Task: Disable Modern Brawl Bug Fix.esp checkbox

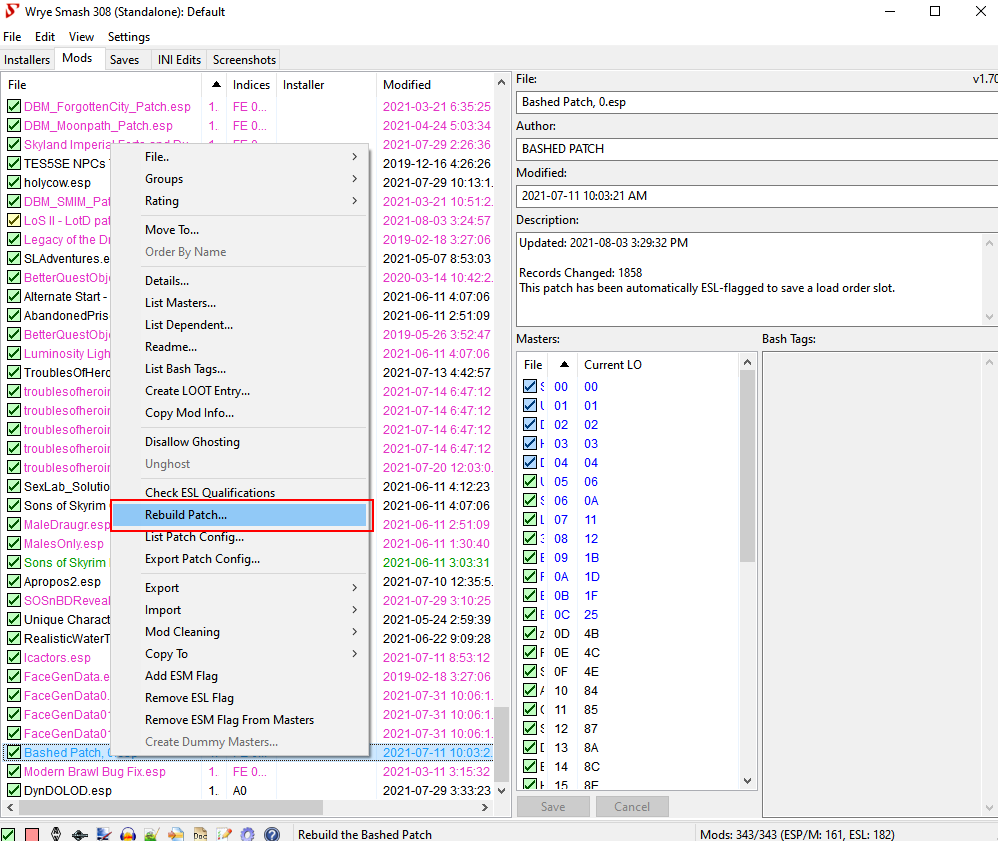Action: [x=14, y=772]
